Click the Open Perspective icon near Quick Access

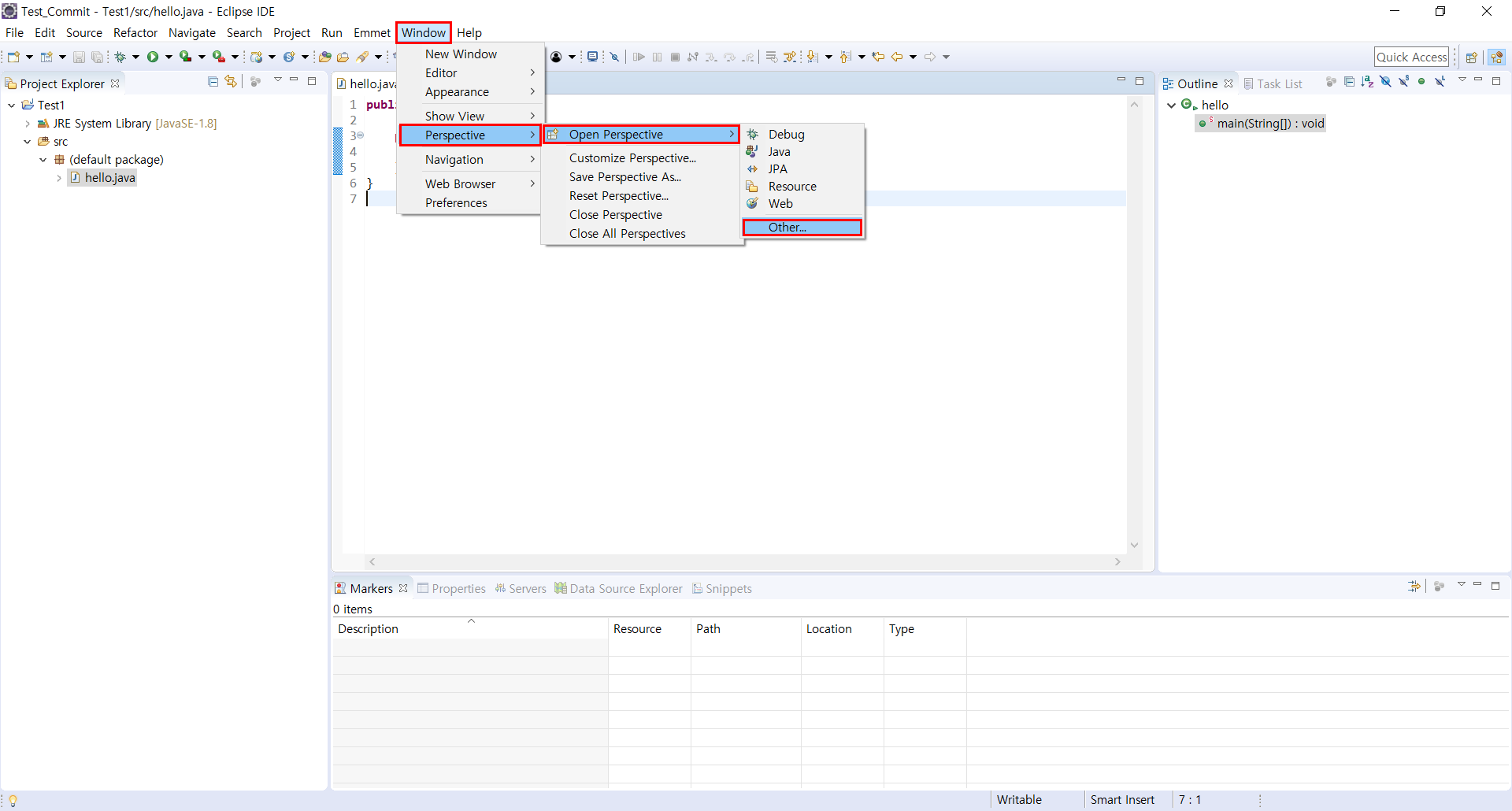1471,57
